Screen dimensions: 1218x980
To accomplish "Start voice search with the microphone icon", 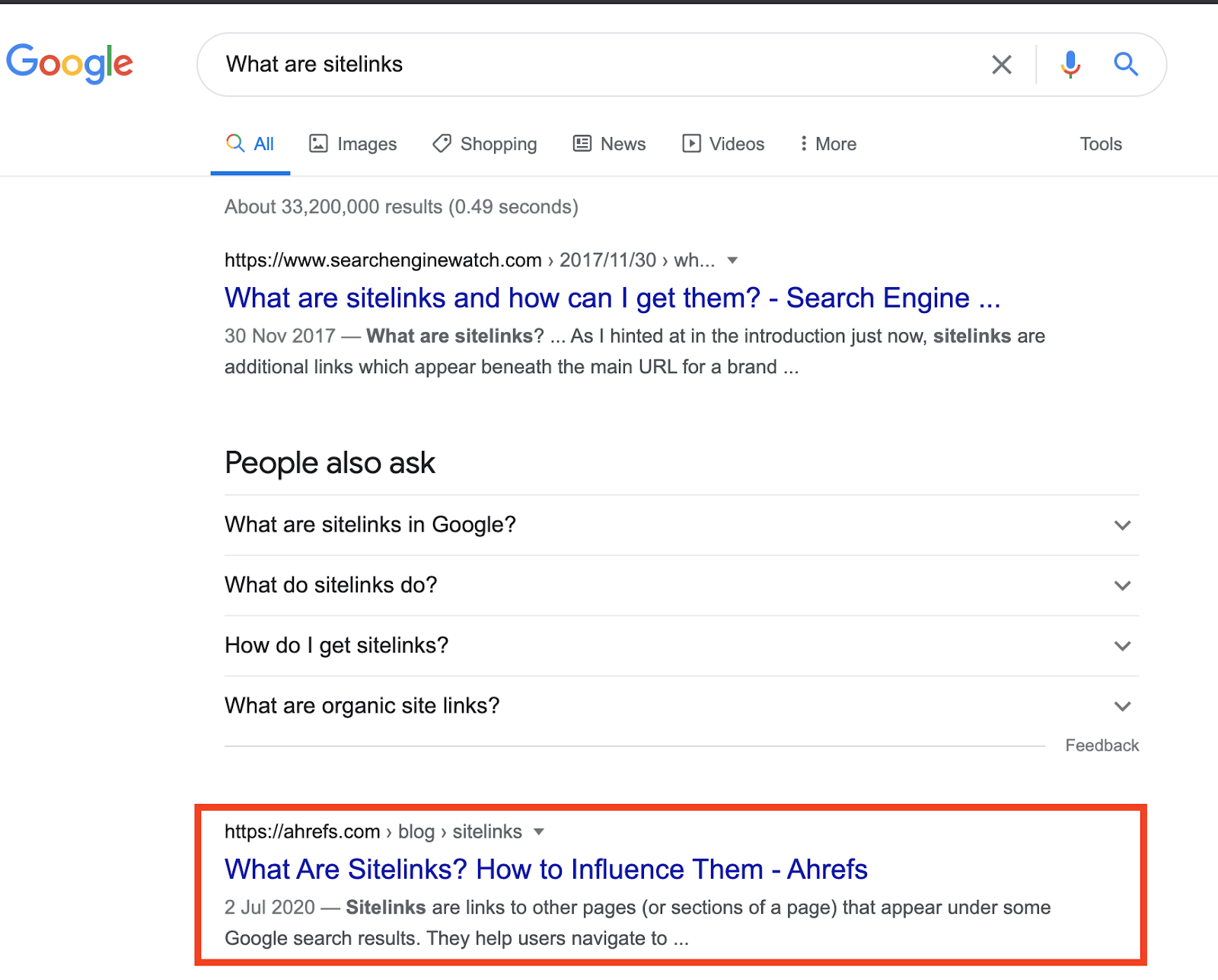I will [1070, 65].
